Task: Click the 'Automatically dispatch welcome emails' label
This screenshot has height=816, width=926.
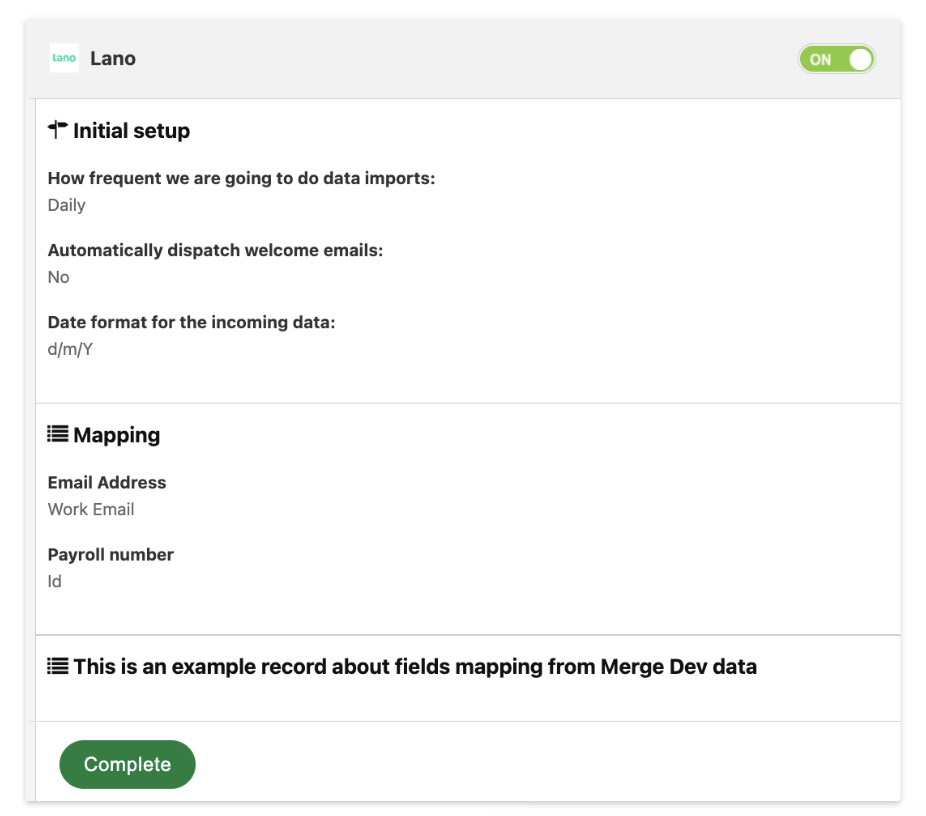Action: (216, 250)
